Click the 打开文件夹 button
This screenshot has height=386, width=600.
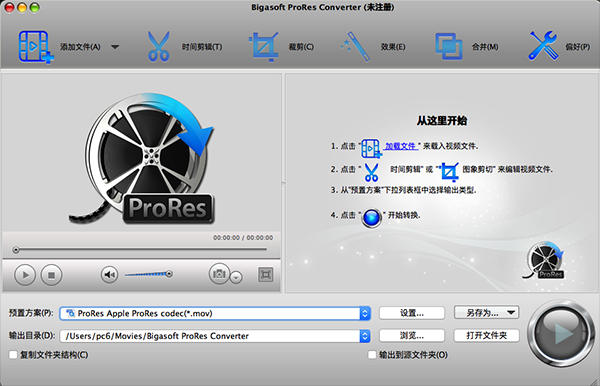pyautogui.click(x=486, y=336)
